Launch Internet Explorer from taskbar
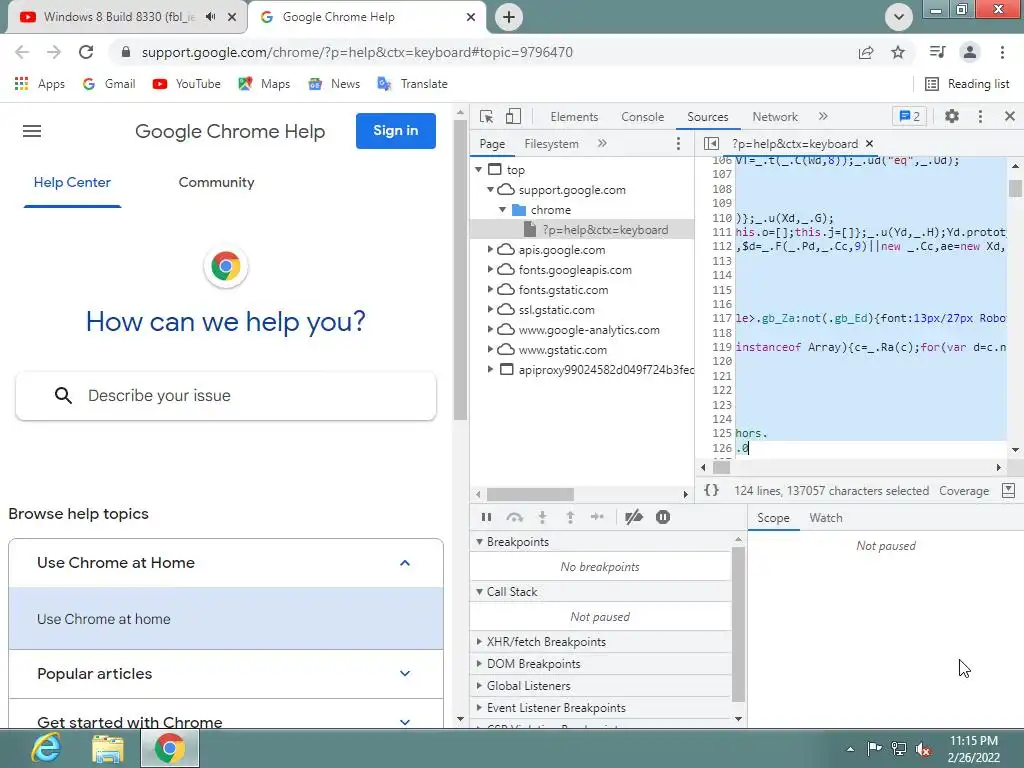Screen dimensions: 1024x768 click(x=46, y=748)
